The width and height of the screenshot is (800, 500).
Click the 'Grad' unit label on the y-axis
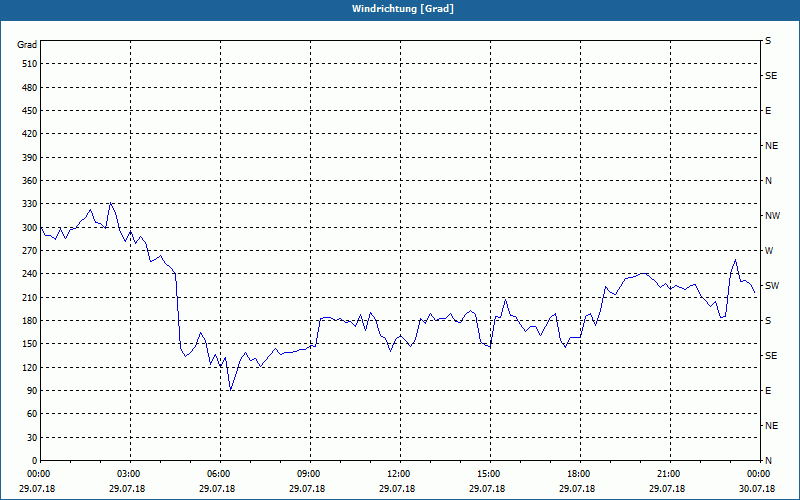point(27,45)
